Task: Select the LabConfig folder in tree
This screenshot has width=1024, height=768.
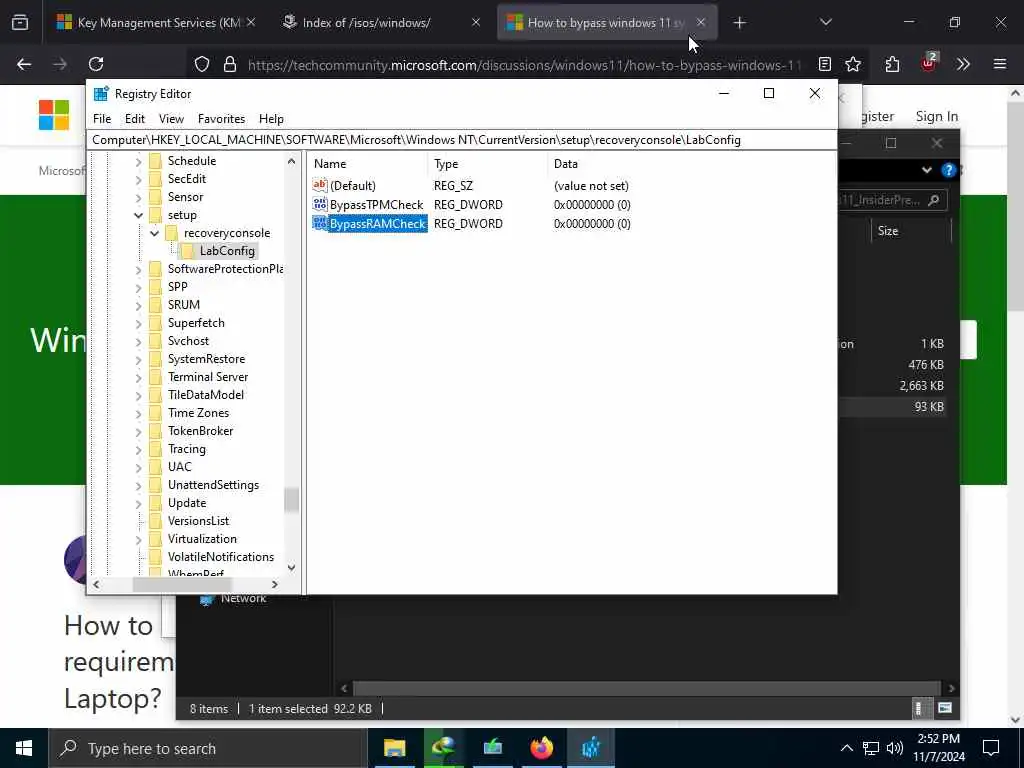Action: (227, 251)
